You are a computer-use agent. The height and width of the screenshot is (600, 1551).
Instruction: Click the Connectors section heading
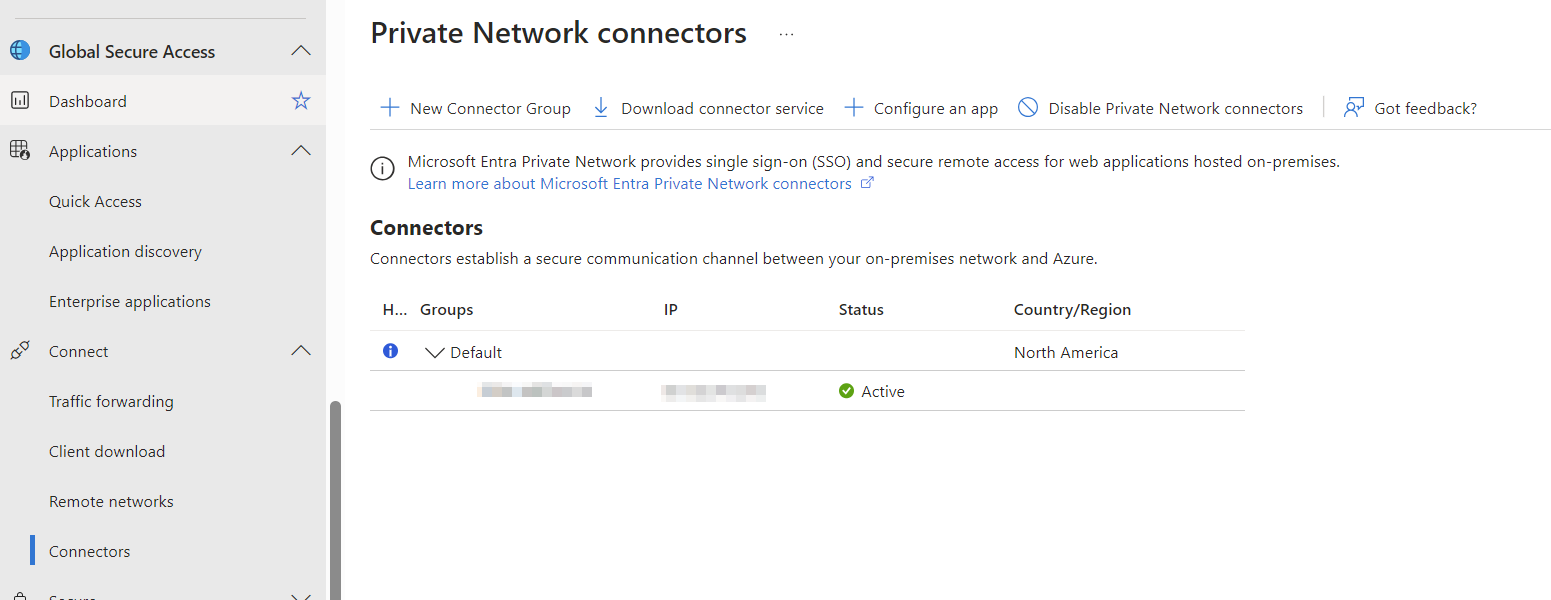(426, 228)
